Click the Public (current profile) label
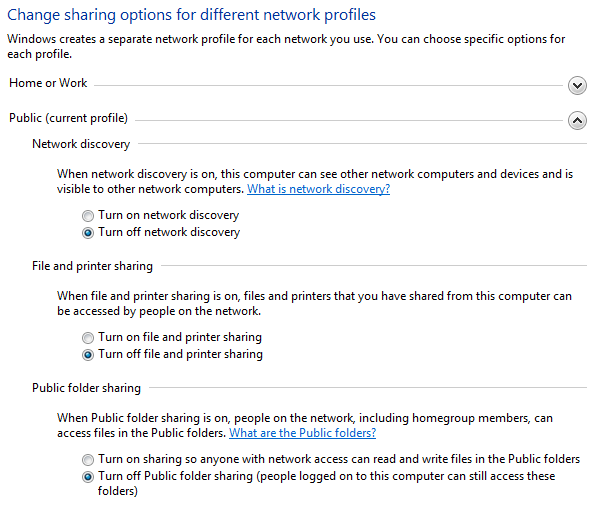 68,118
